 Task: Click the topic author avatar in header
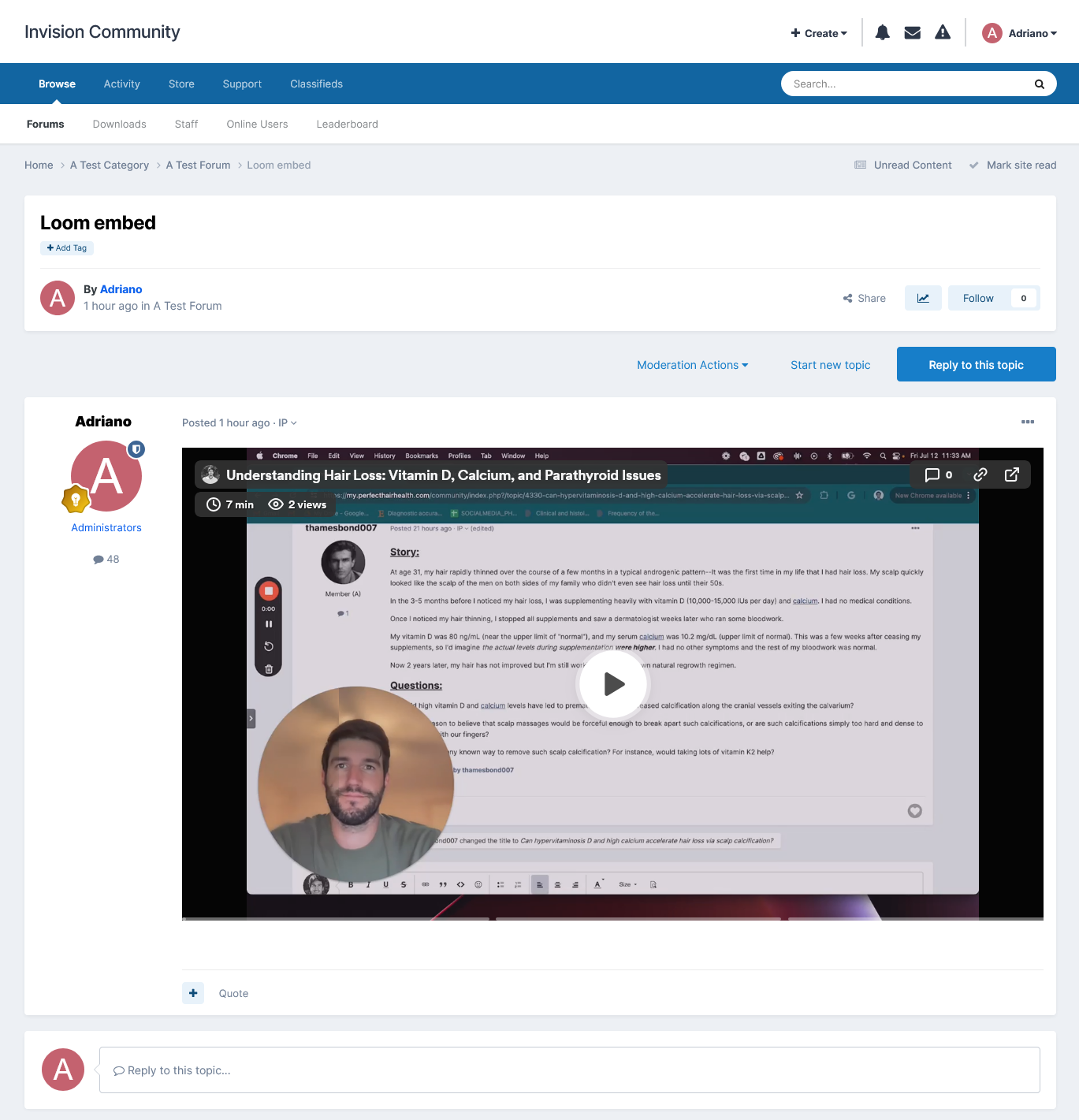(x=58, y=298)
